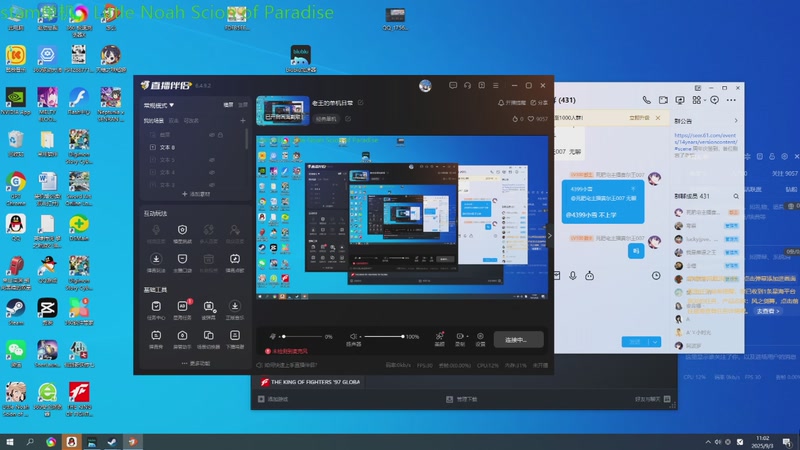Image resolution: width=800 pixels, height=450 pixels.
Task: Click NVIDIA App desktop icon
Action: click(16, 101)
